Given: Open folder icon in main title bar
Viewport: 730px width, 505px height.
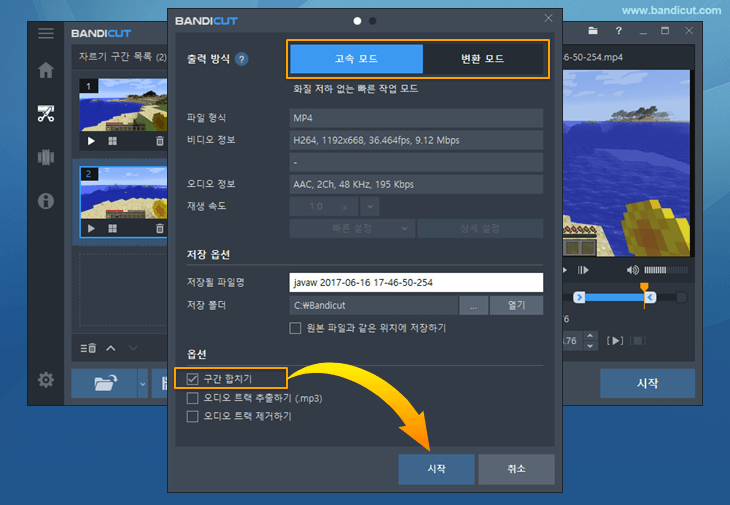Looking at the screenshot, I should 593,31.
